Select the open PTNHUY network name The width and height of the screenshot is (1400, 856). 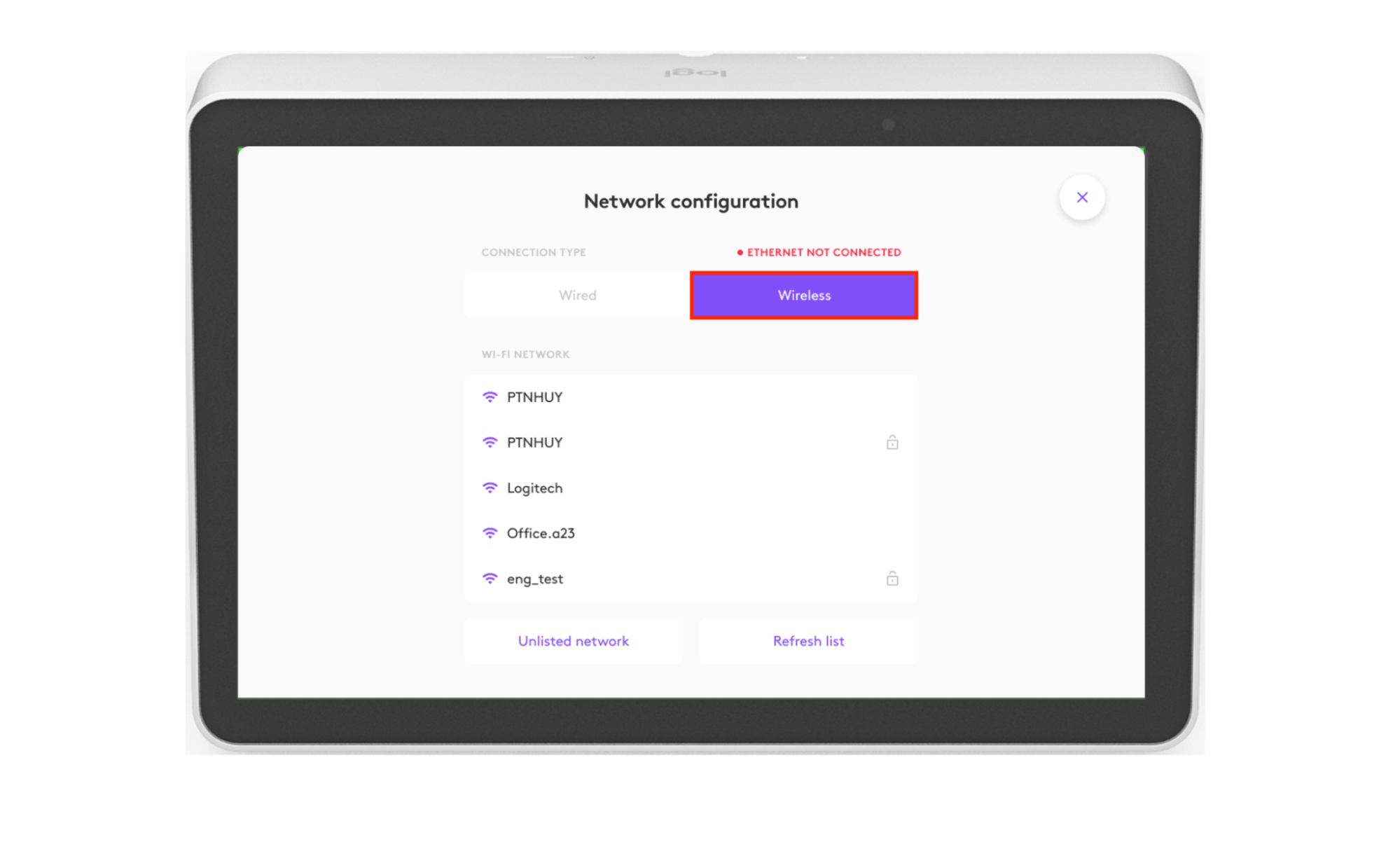pos(534,397)
